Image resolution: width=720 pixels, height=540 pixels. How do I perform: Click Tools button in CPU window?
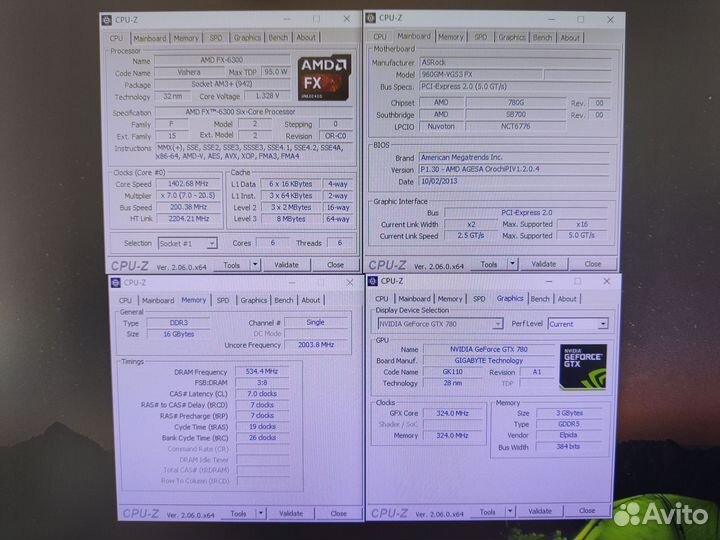[x=232, y=265]
